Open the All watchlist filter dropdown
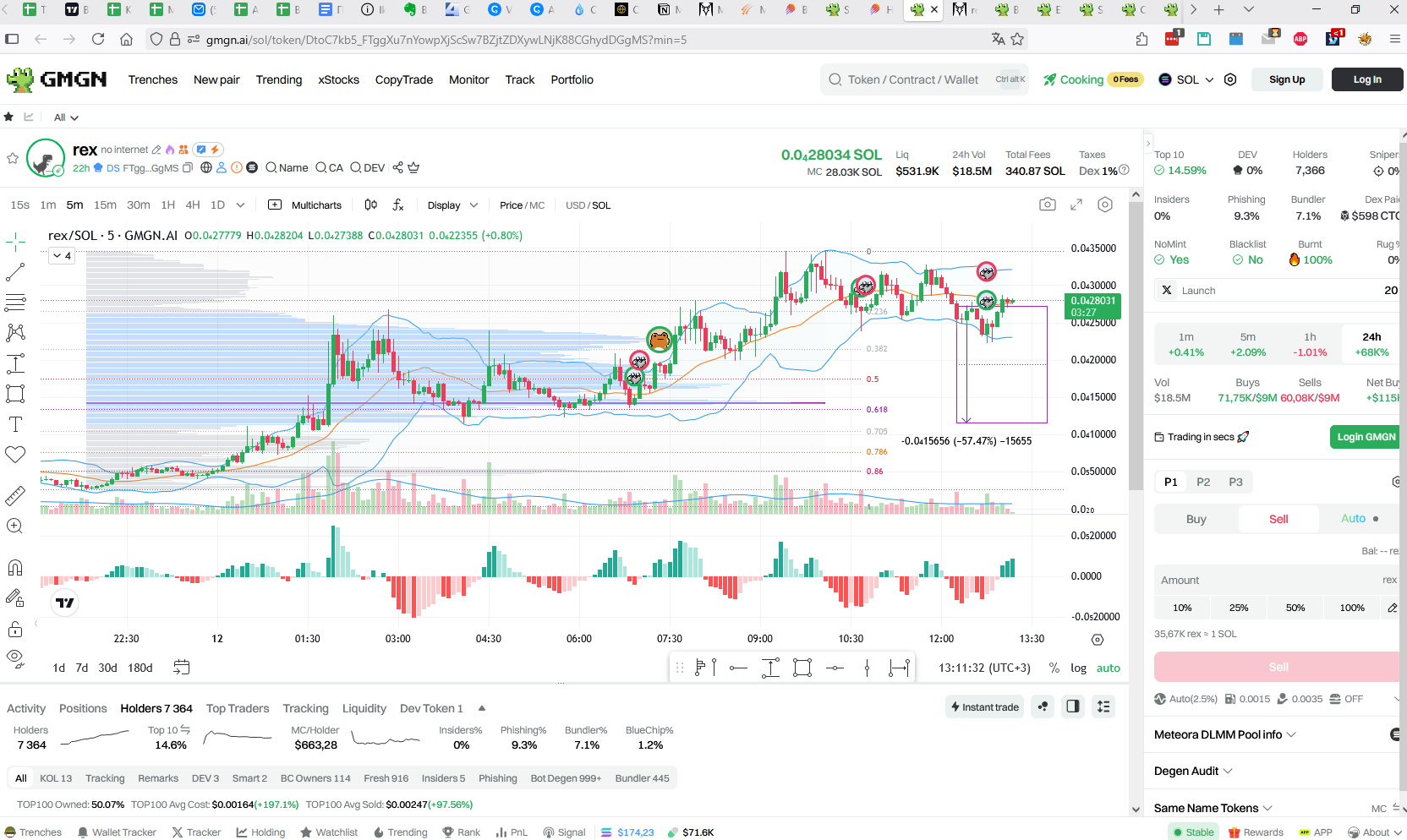 (x=66, y=117)
